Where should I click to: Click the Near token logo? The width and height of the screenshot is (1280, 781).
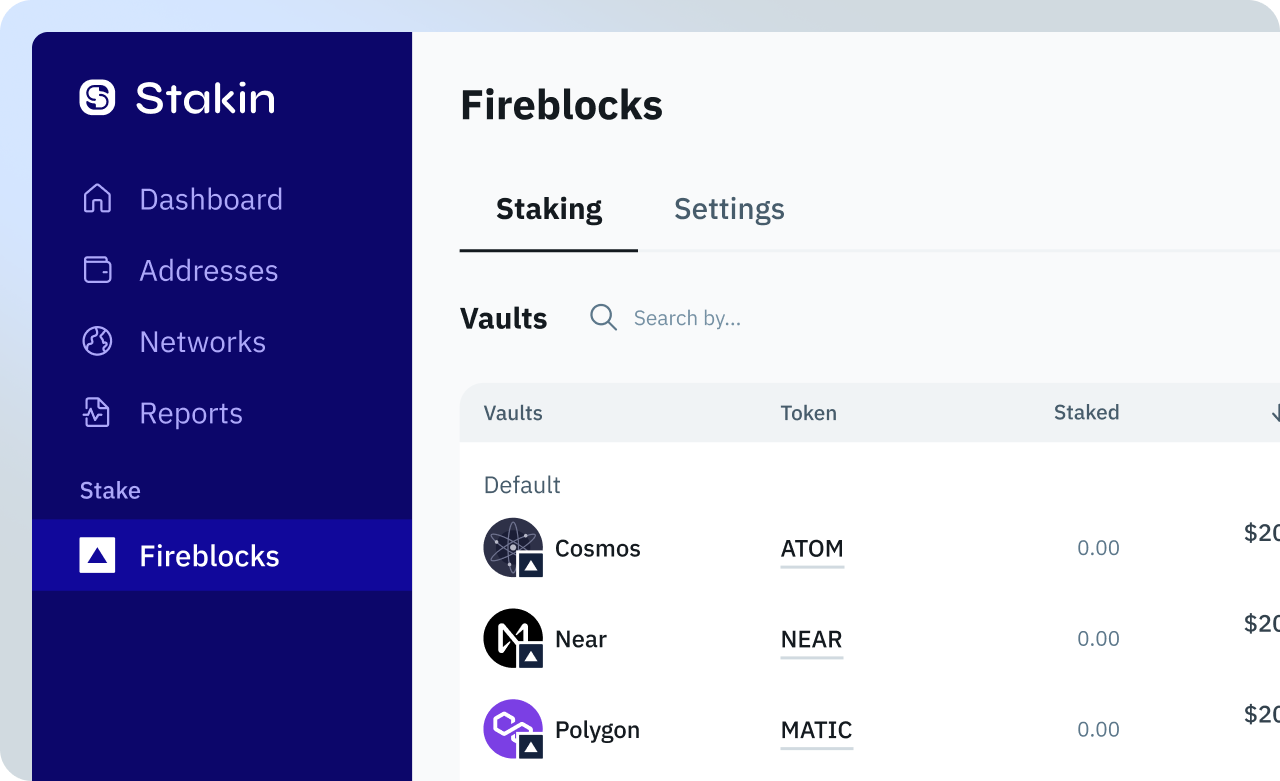tap(513, 638)
